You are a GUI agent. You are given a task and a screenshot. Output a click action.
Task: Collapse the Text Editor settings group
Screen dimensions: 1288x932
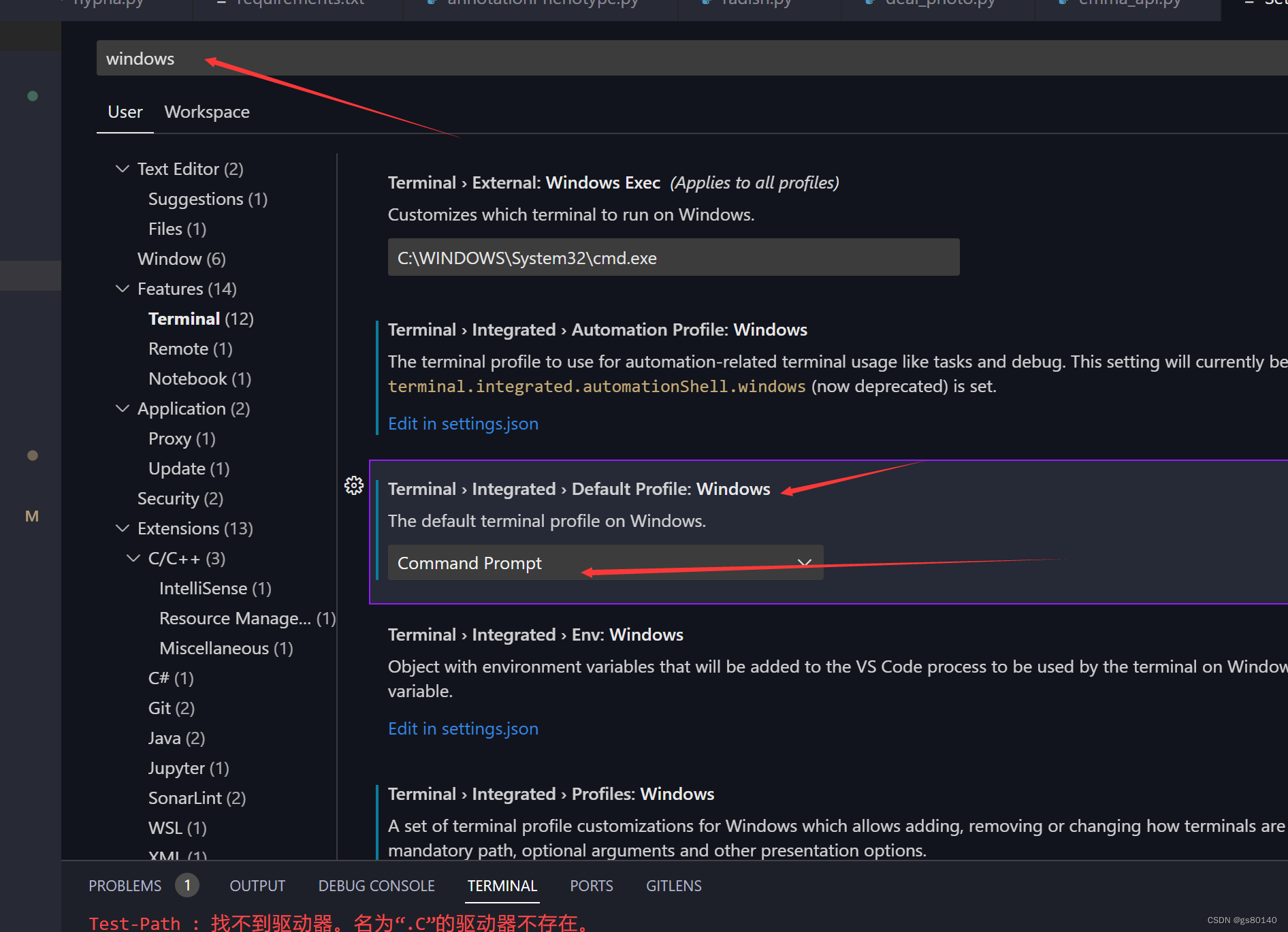click(123, 168)
